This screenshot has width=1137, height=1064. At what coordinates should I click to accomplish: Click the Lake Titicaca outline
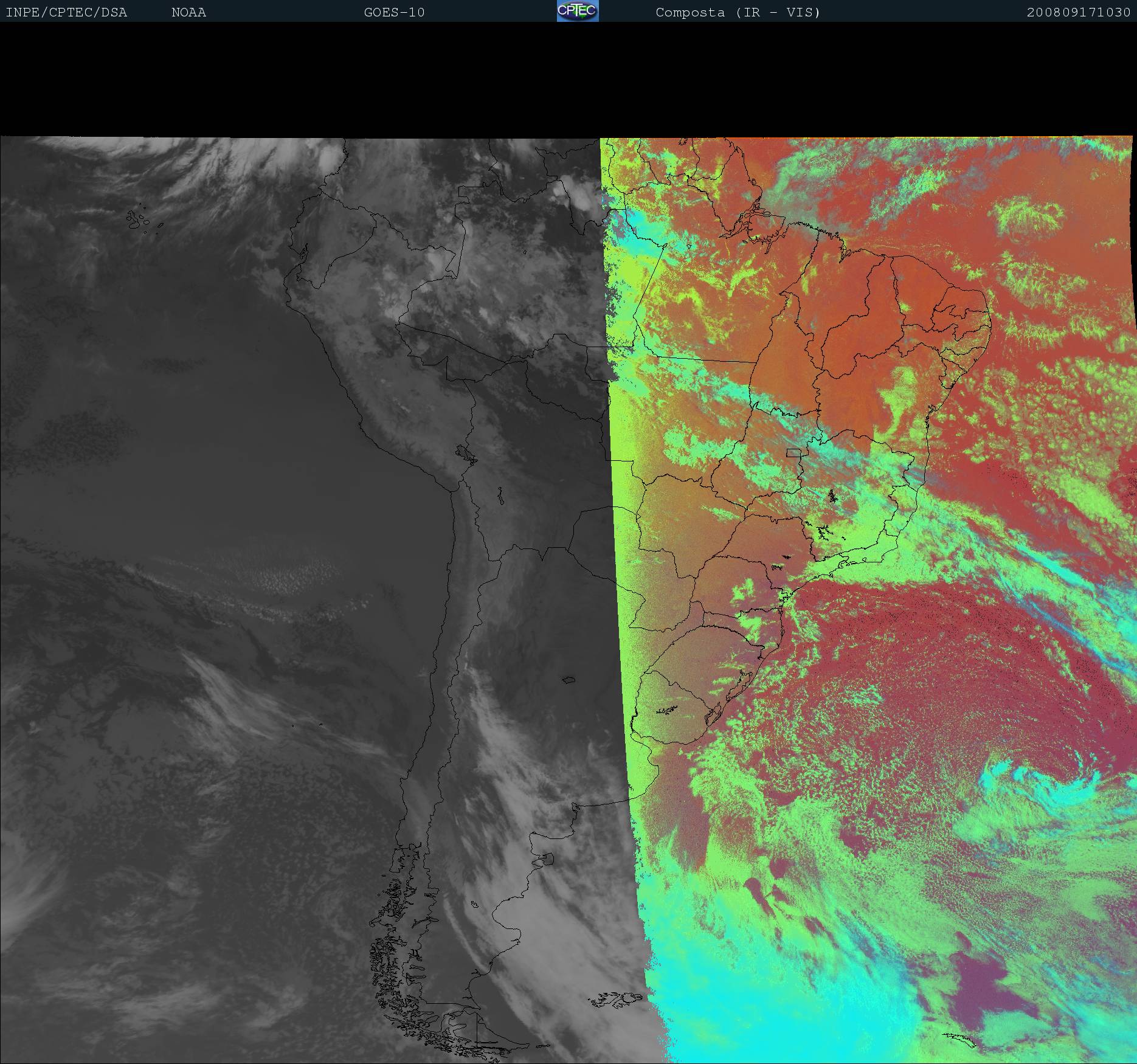465,454
